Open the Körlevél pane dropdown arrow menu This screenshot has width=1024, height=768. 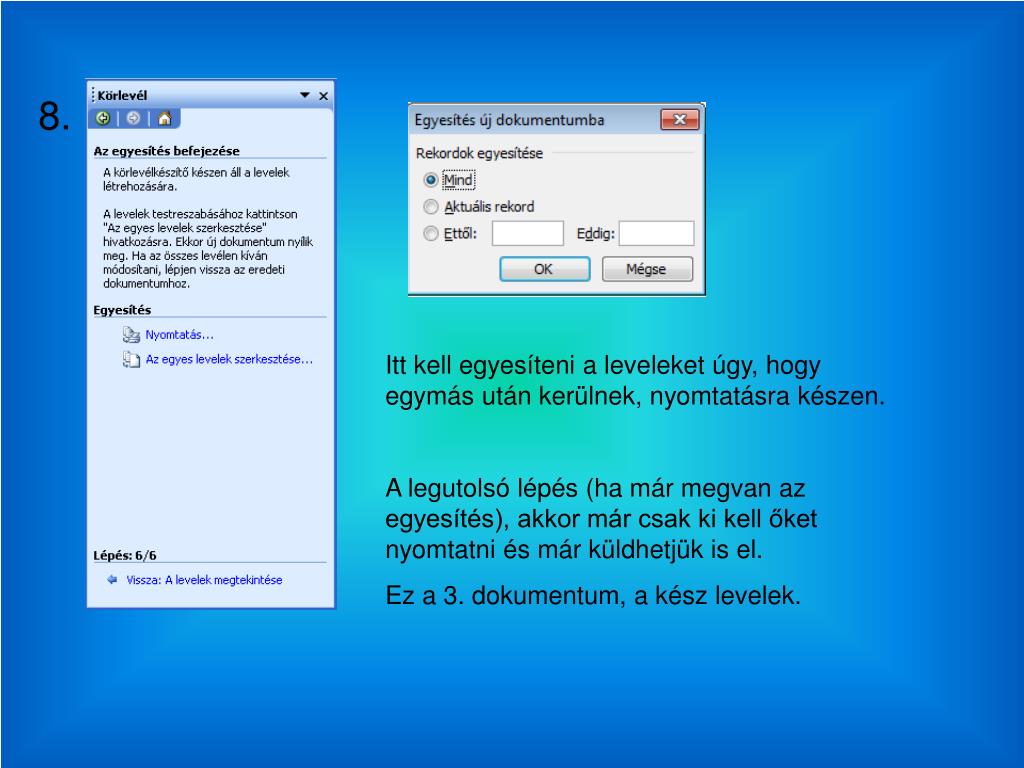pyautogui.click(x=304, y=95)
